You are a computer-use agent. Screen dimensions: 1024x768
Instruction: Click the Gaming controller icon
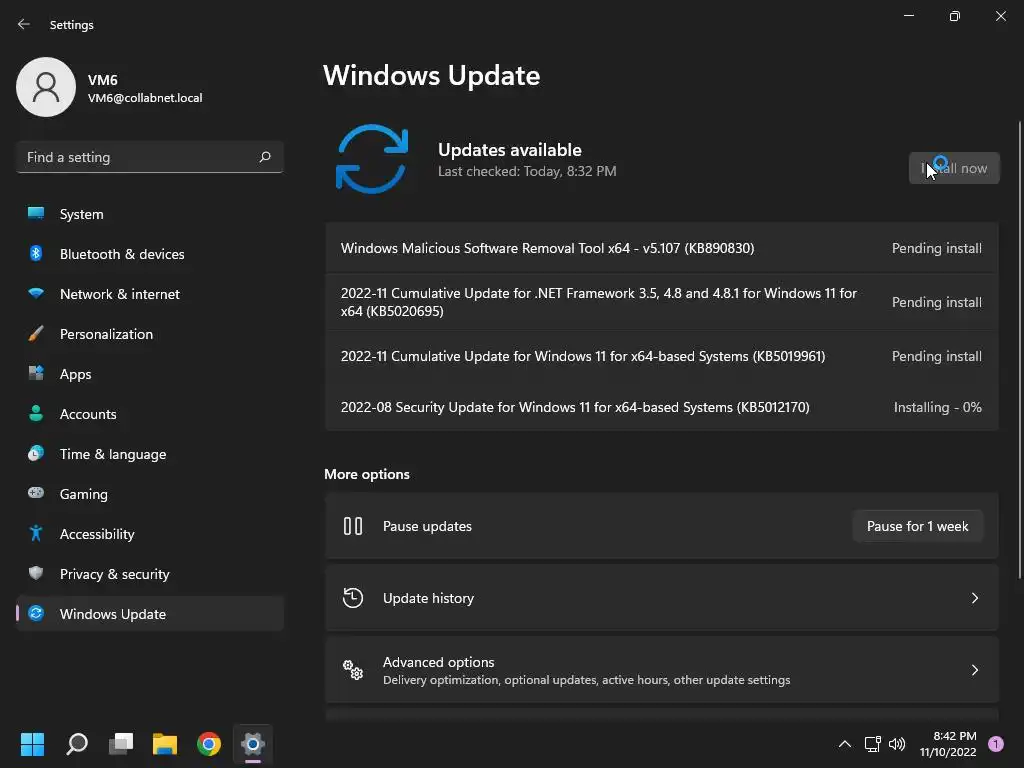pyautogui.click(x=36, y=493)
